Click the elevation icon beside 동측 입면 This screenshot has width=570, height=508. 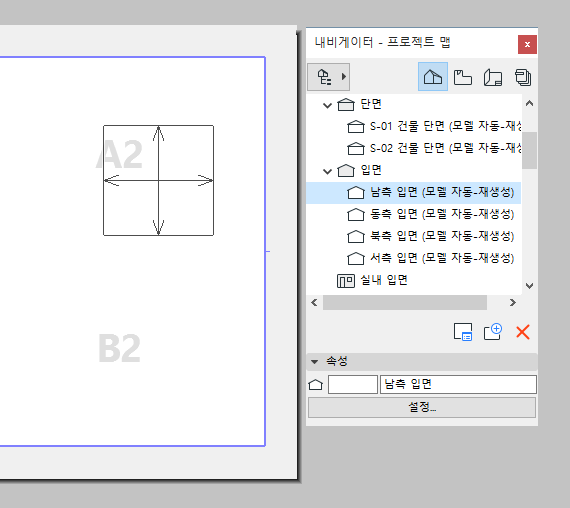point(356,215)
